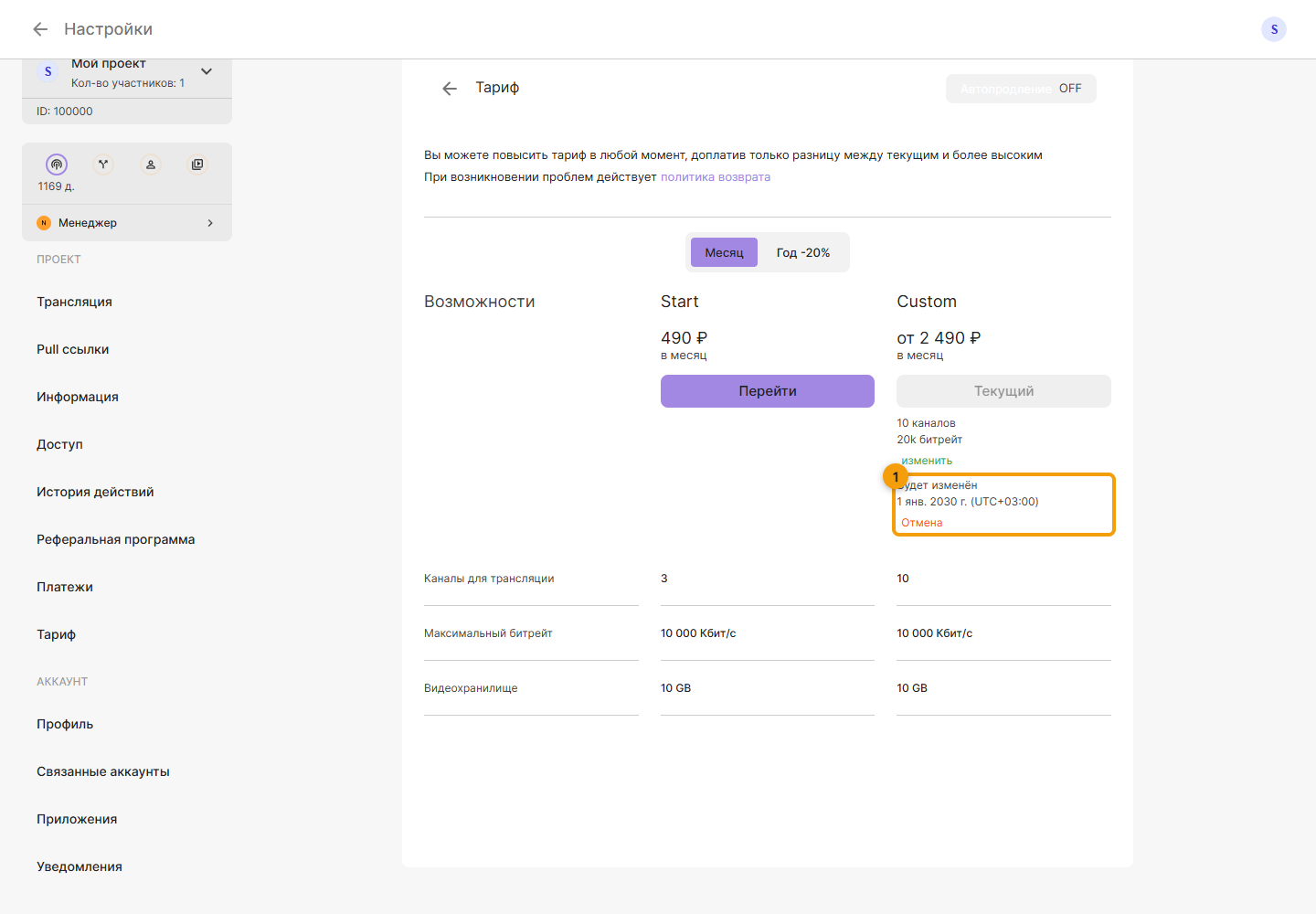
Task: Click the от 2 490 ₽ Custom price
Action: click(x=939, y=338)
